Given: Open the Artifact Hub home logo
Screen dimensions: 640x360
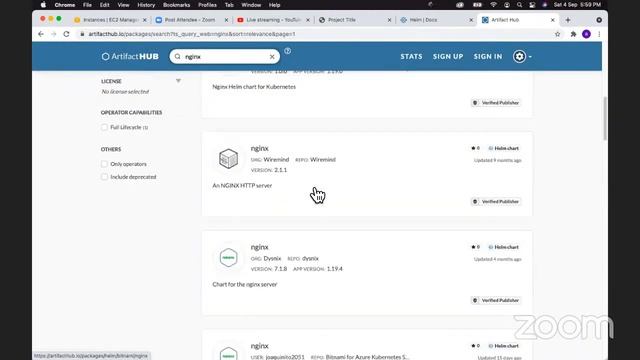Looking at the screenshot, I should click(x=130, y=56).
